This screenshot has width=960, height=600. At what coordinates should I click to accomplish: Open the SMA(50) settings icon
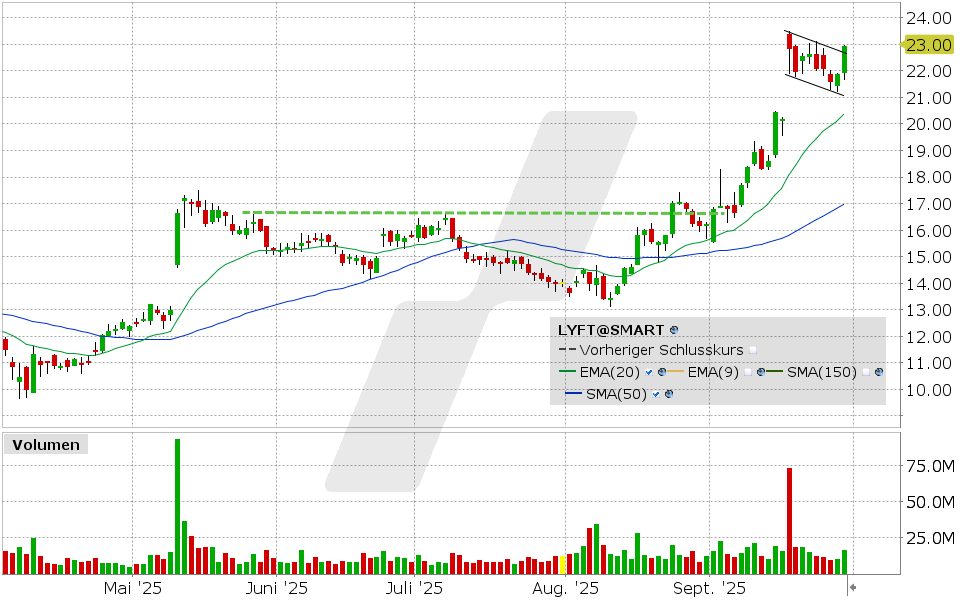point(668,395)
